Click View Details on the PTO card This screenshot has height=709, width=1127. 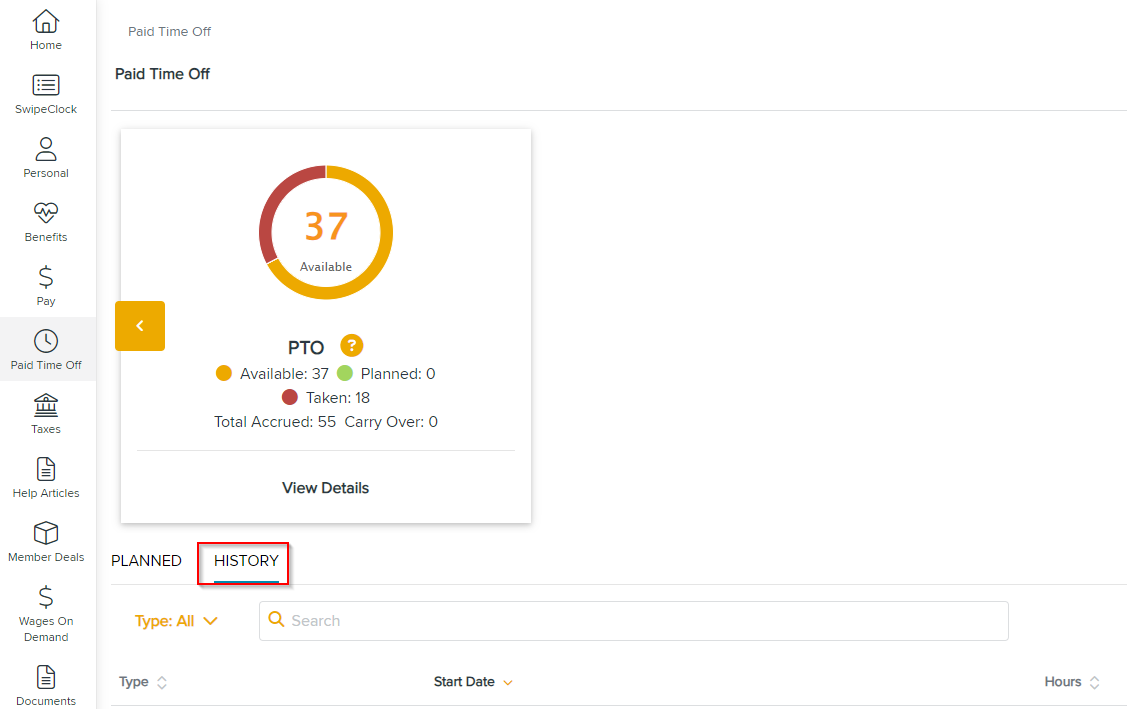click(325, 487)
